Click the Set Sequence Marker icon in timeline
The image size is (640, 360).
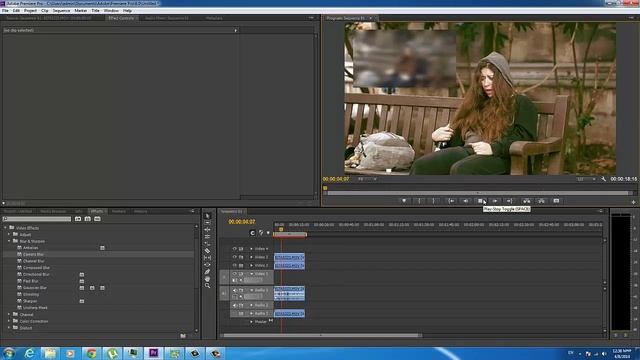click(268, 233)
